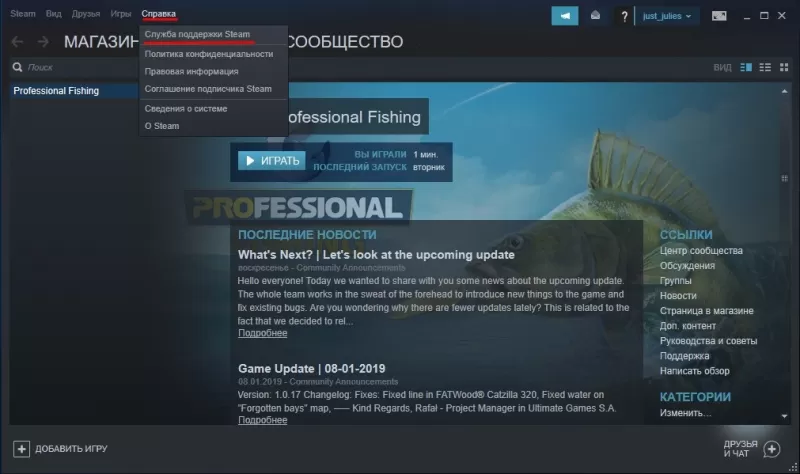Click scrollbar down arrow in game details
800x474 pixels.
point(784,416)
